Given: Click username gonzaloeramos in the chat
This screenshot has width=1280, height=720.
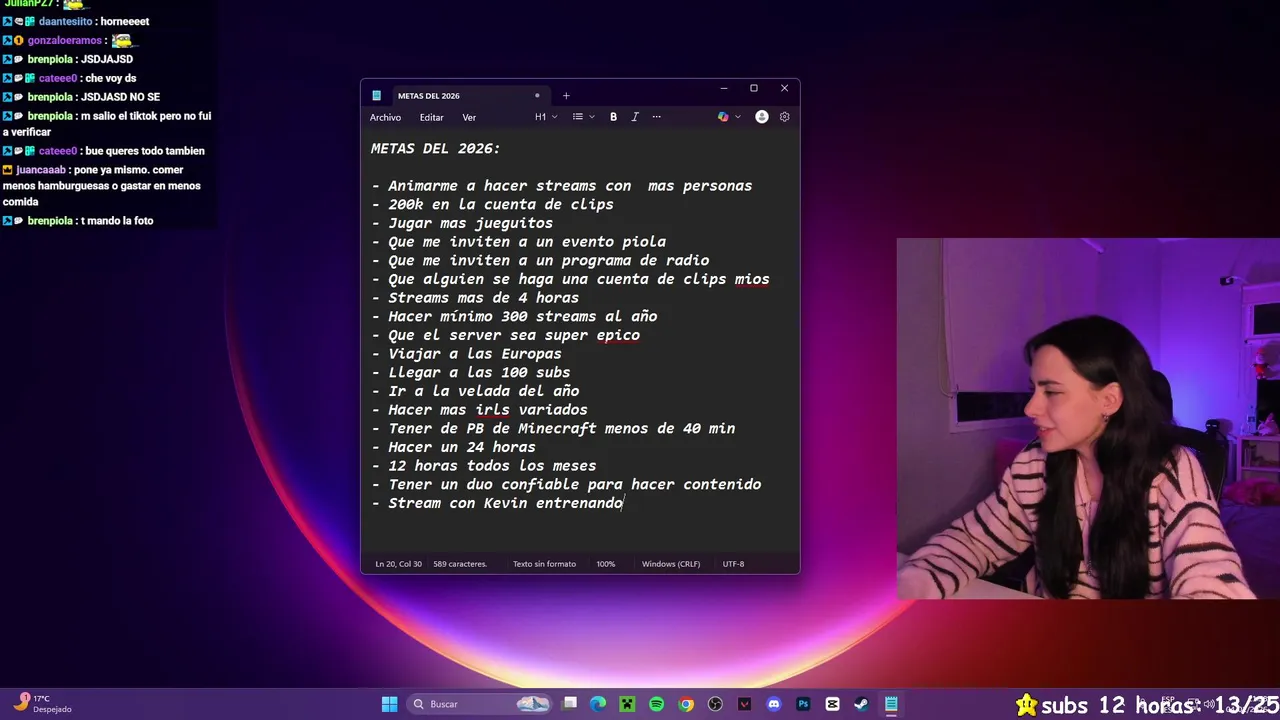Looking at the screenshot, I should tap(65, 40).
